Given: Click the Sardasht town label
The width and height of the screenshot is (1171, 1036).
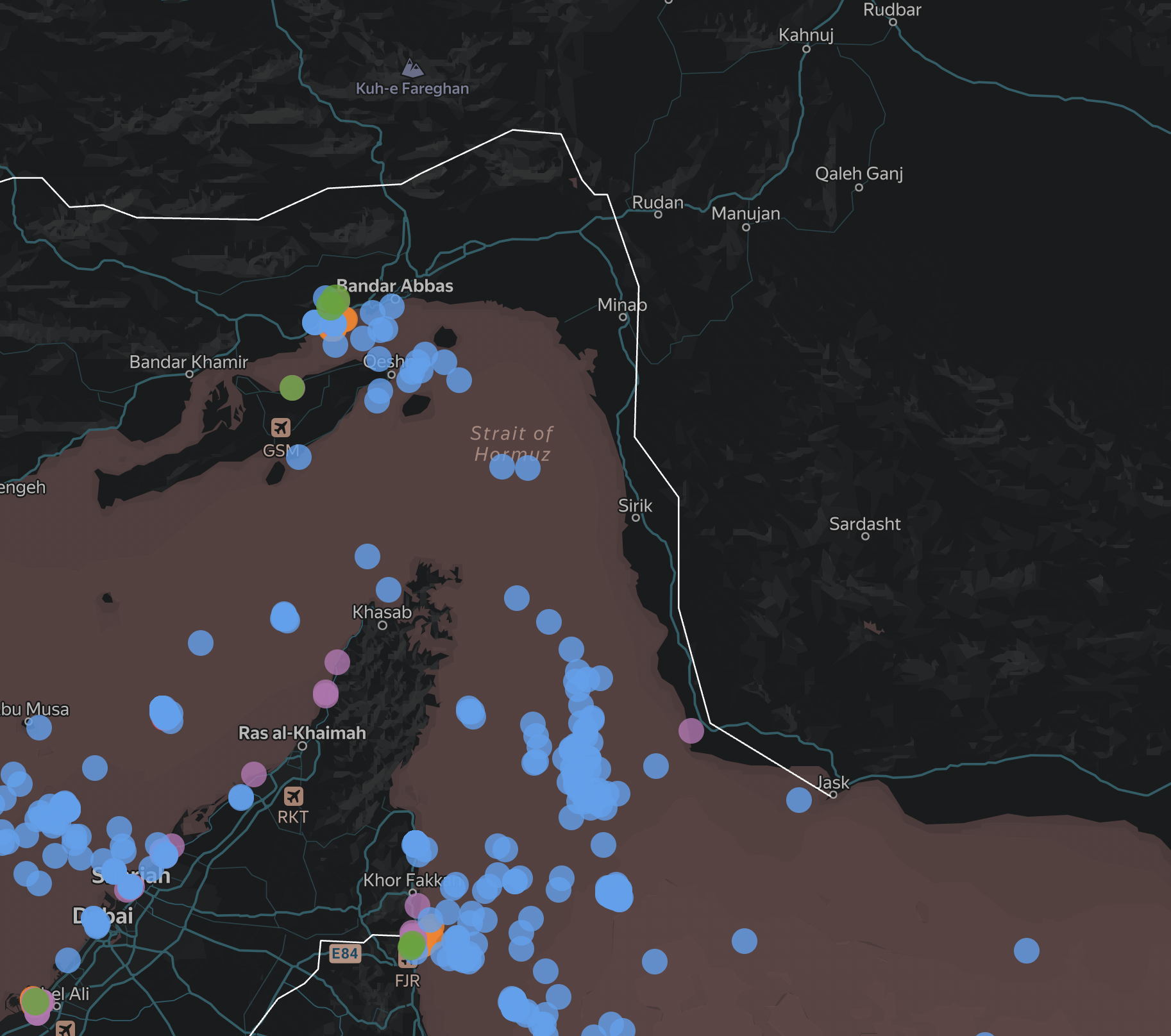Looking at the screenshot, I should tap(865, 524).
